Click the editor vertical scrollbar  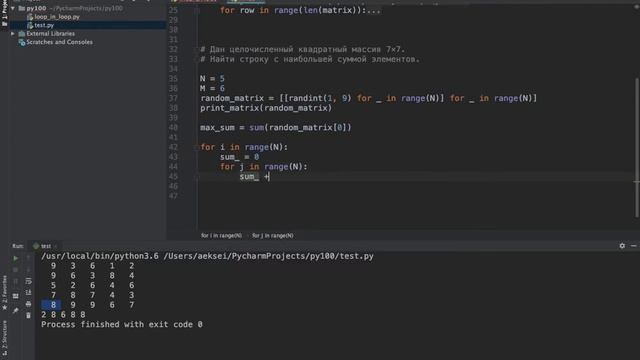click(637, 147)
